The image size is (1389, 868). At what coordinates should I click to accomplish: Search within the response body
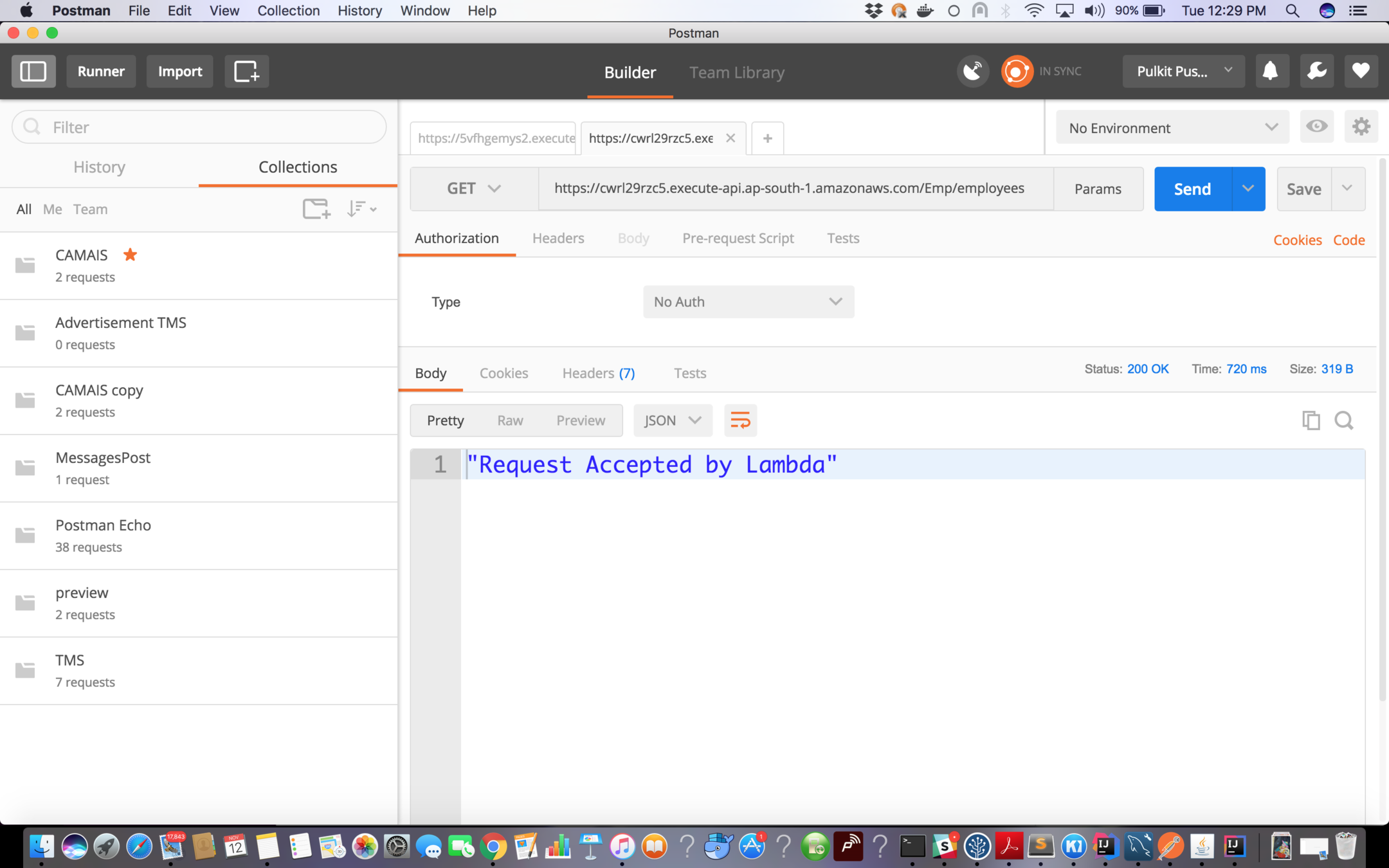point(1344,420)
